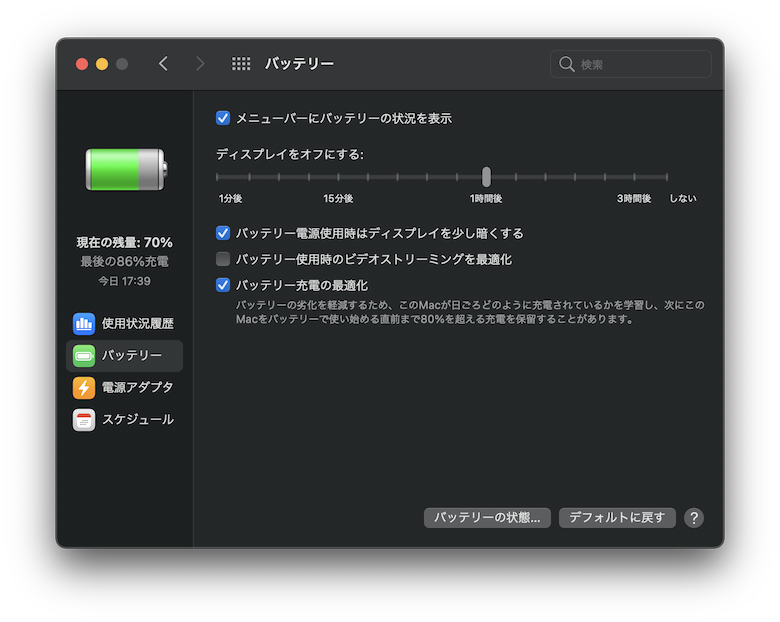
Task: Click the 現在の残量: 70% text
Action: (x=124, y=243)
